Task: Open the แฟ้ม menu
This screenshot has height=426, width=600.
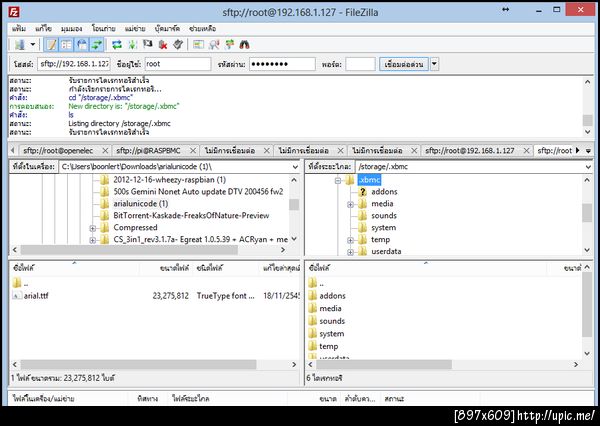Action: 19,29
